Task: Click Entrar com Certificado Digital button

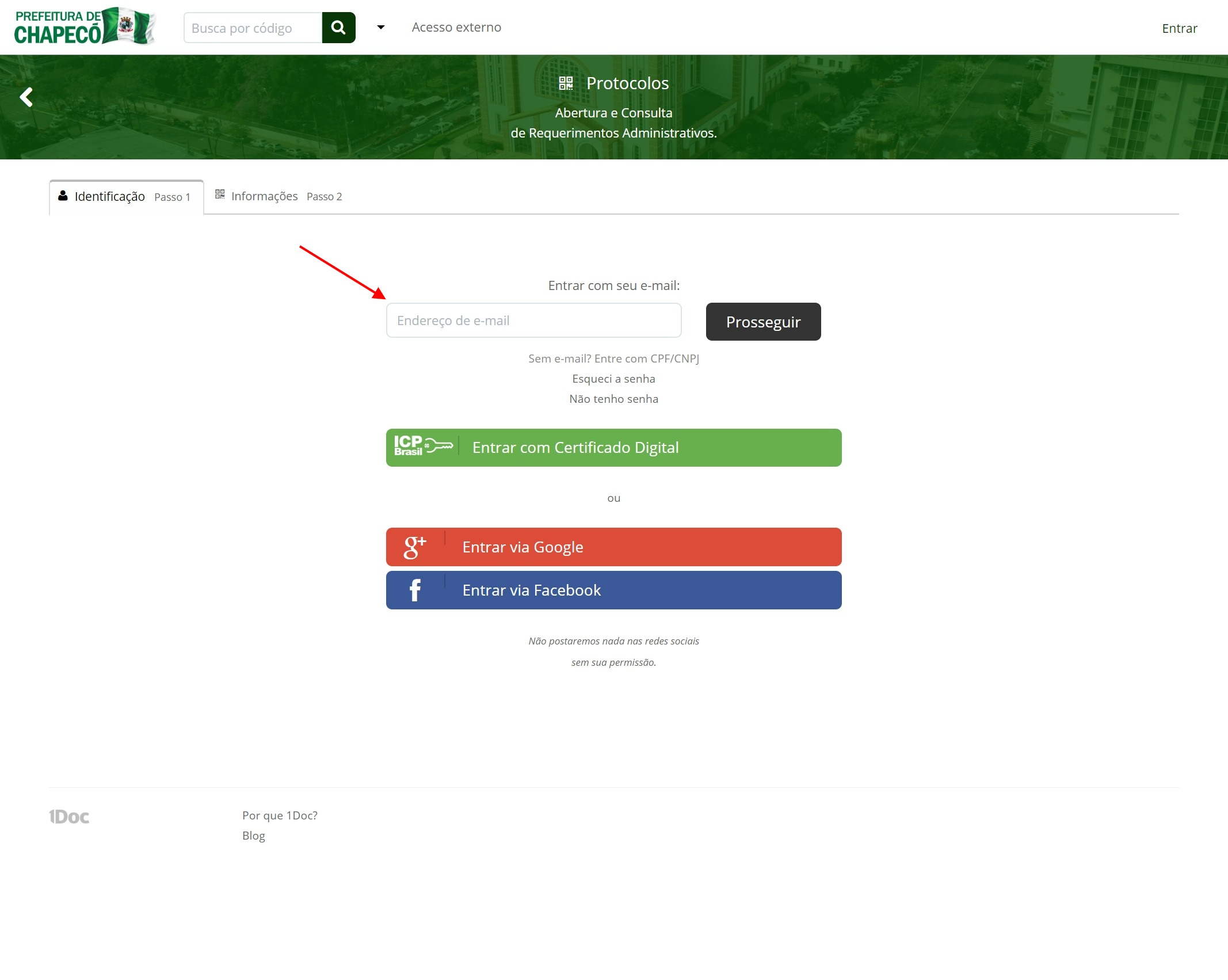Action: tap(613, 448)
